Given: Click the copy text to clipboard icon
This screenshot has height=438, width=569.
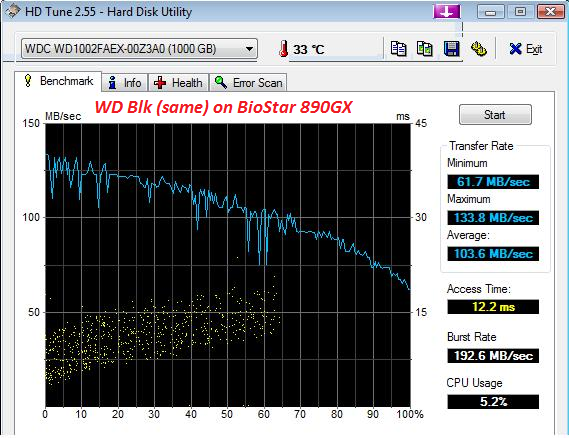Looking at the screenshot, I should pos(398,49).
